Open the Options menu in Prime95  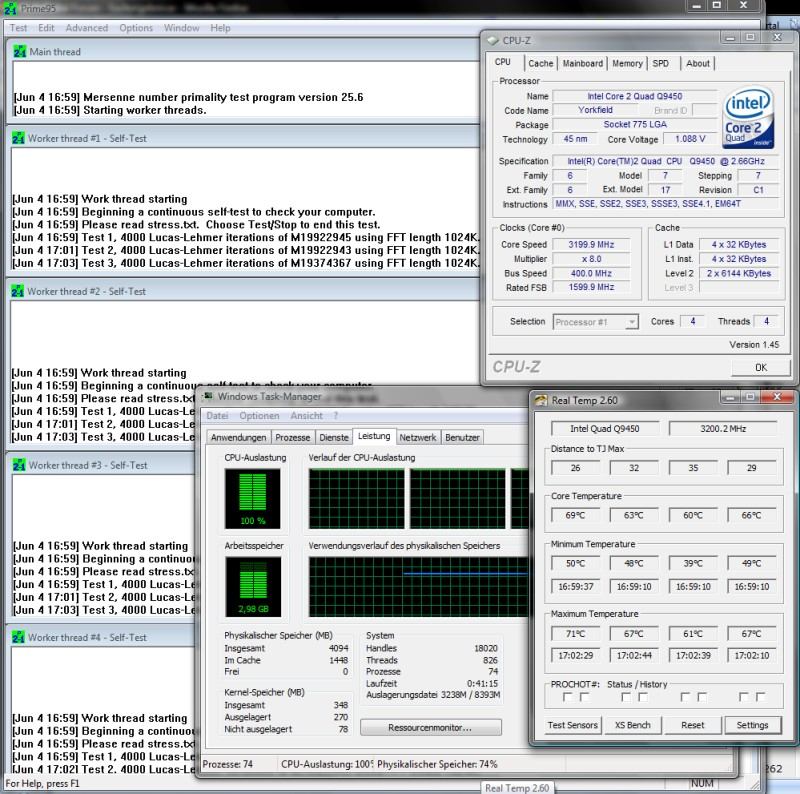[136, 28]
